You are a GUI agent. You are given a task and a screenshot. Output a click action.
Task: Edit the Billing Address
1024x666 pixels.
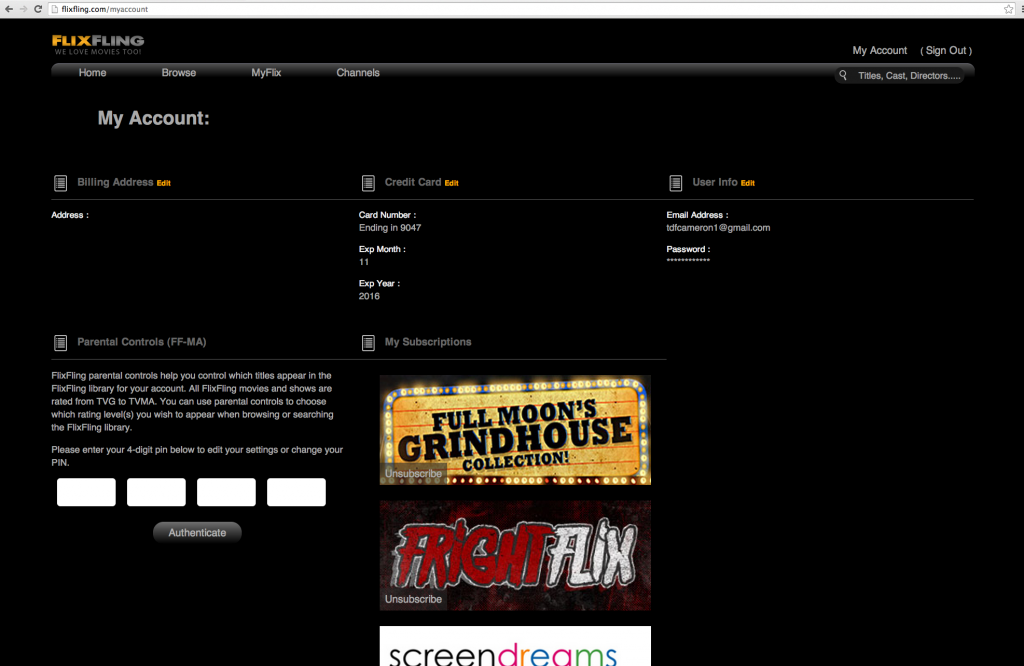tap(163, 183)
